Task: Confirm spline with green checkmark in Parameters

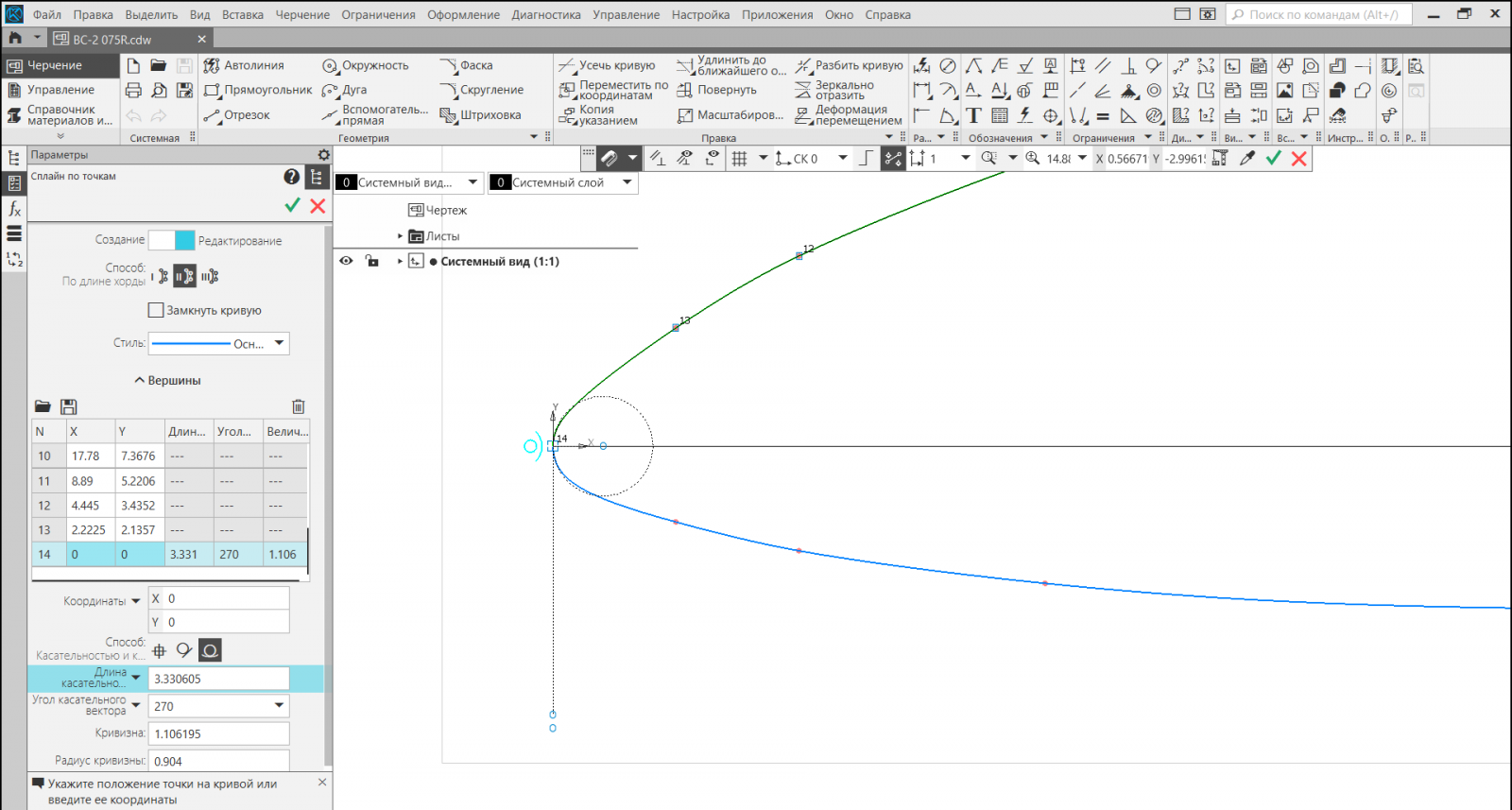Action: click(x=292, y=205)
